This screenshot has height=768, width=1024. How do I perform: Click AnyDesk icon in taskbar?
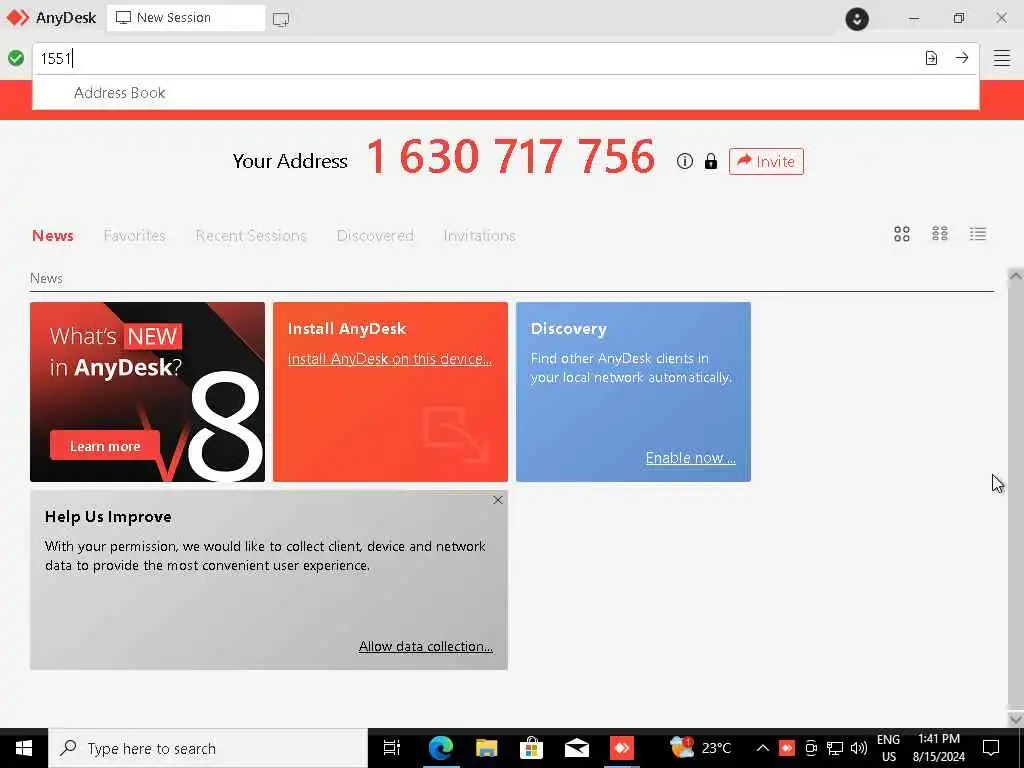pos(622,748)
